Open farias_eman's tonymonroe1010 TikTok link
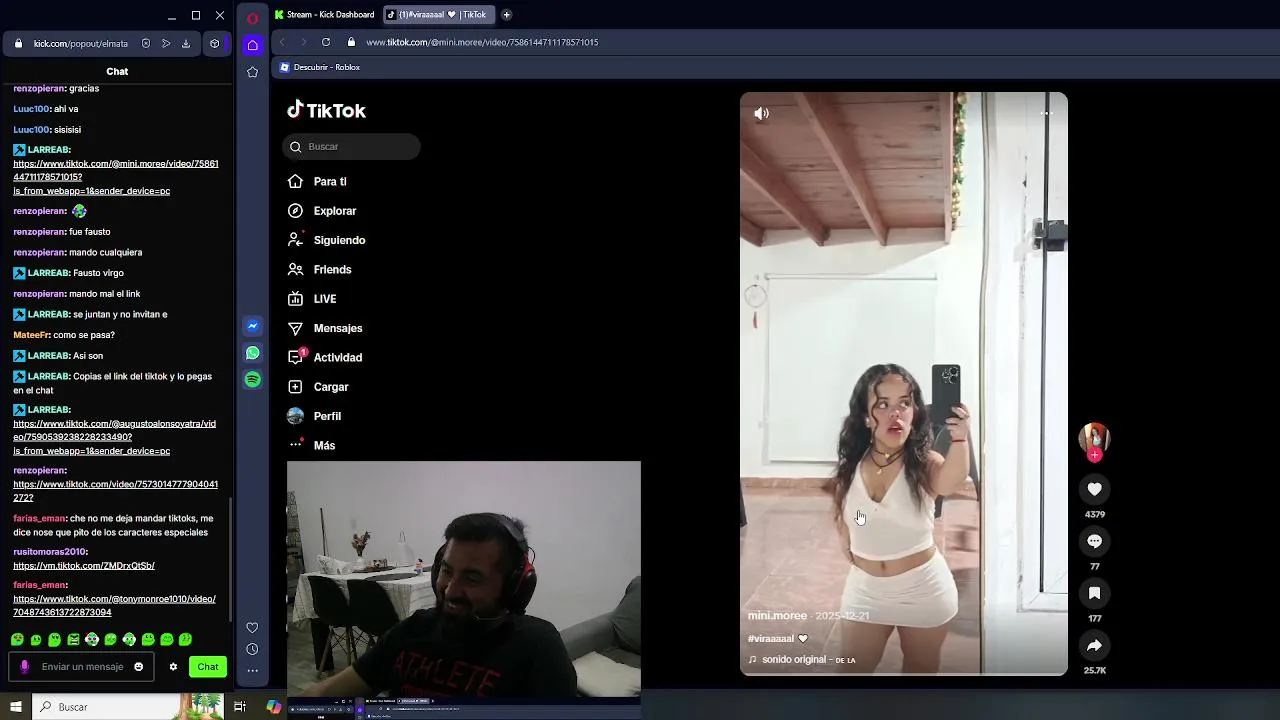The width and height of the screenshot is (1280, 720). click(x=114, y=606)
